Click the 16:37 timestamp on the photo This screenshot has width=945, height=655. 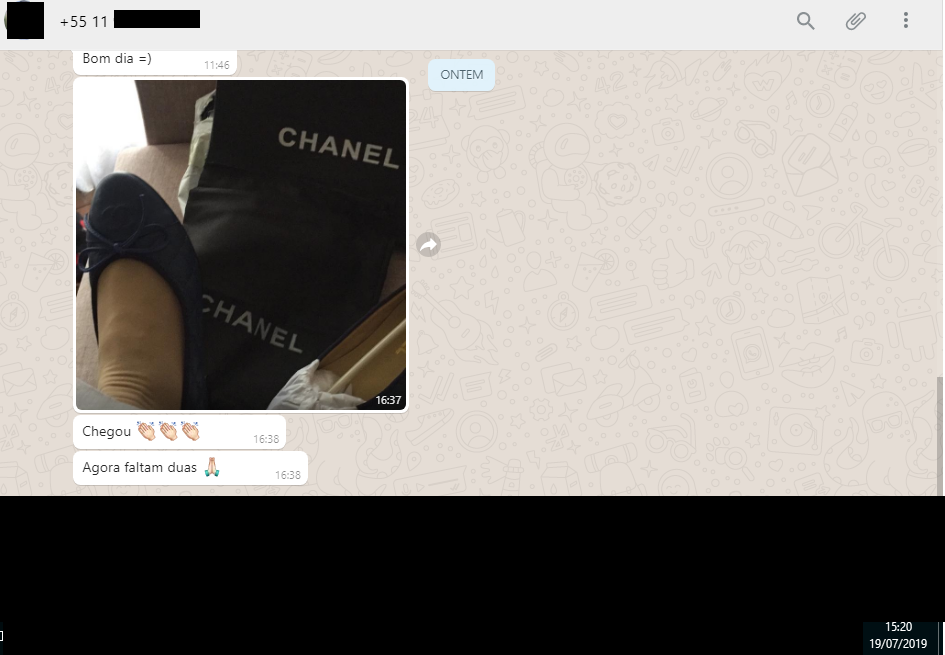388,400
